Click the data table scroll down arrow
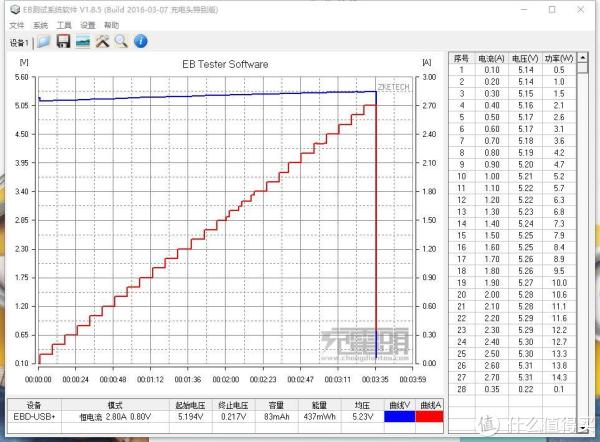This screenshot has height=442, width=600. (x=582, y=428)
